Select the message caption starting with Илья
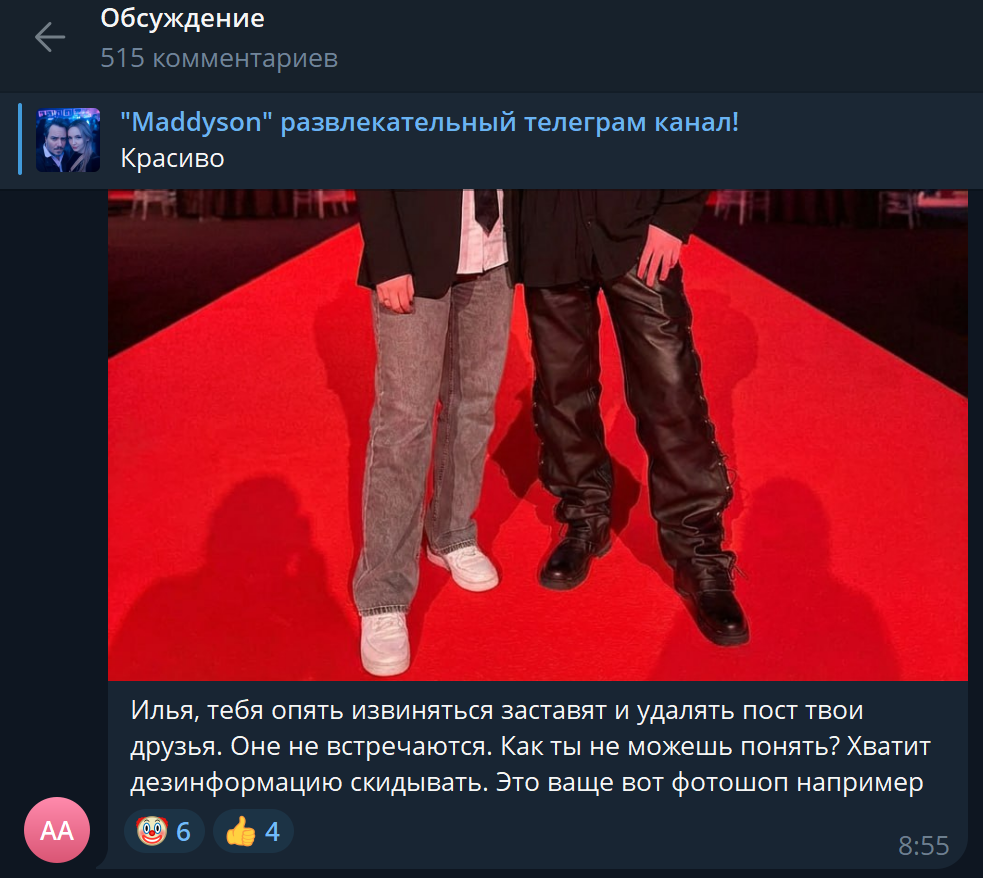 click(530, 746)
